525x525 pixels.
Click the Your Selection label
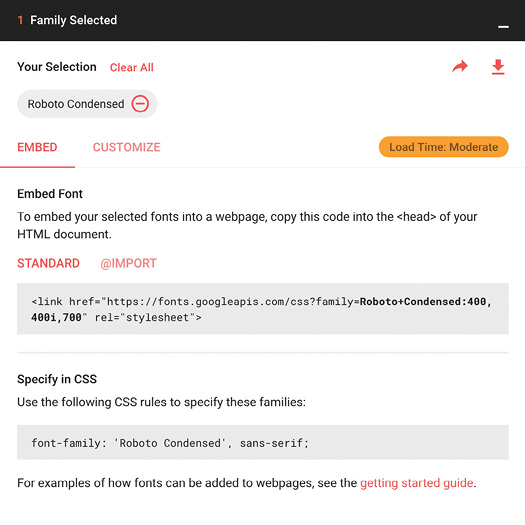(x=57, y=67)
